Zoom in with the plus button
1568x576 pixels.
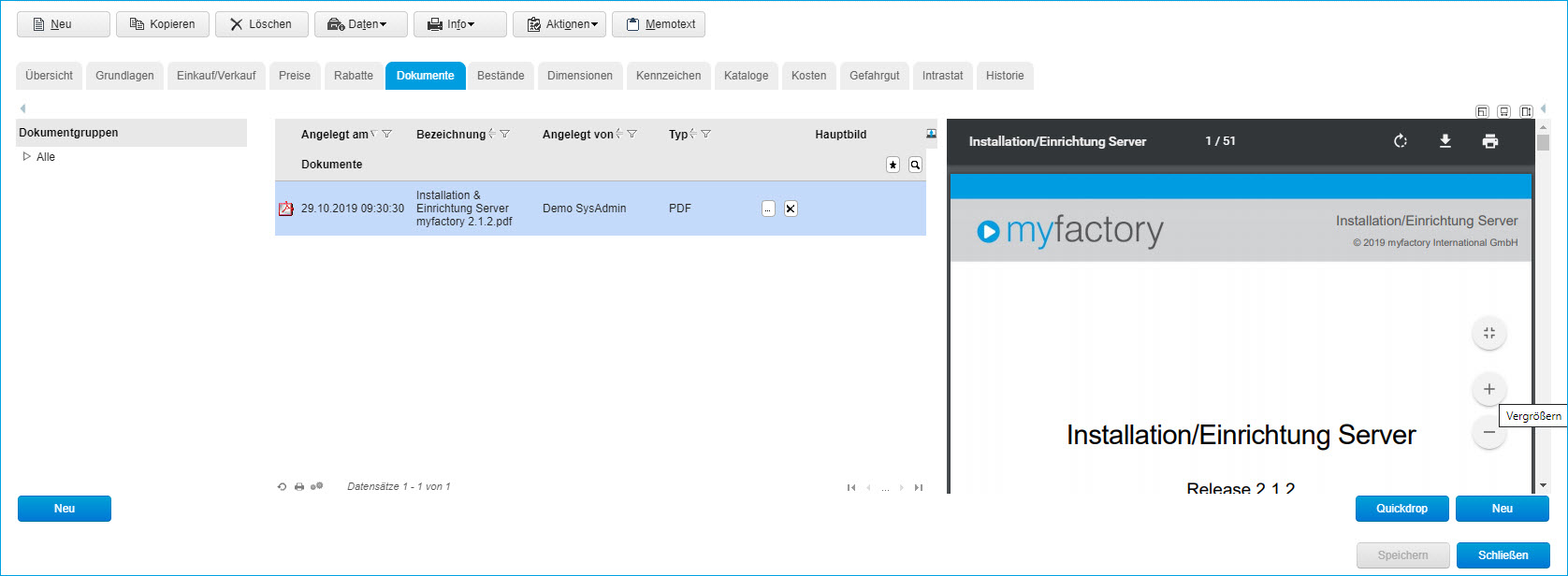coord(1489,389)
